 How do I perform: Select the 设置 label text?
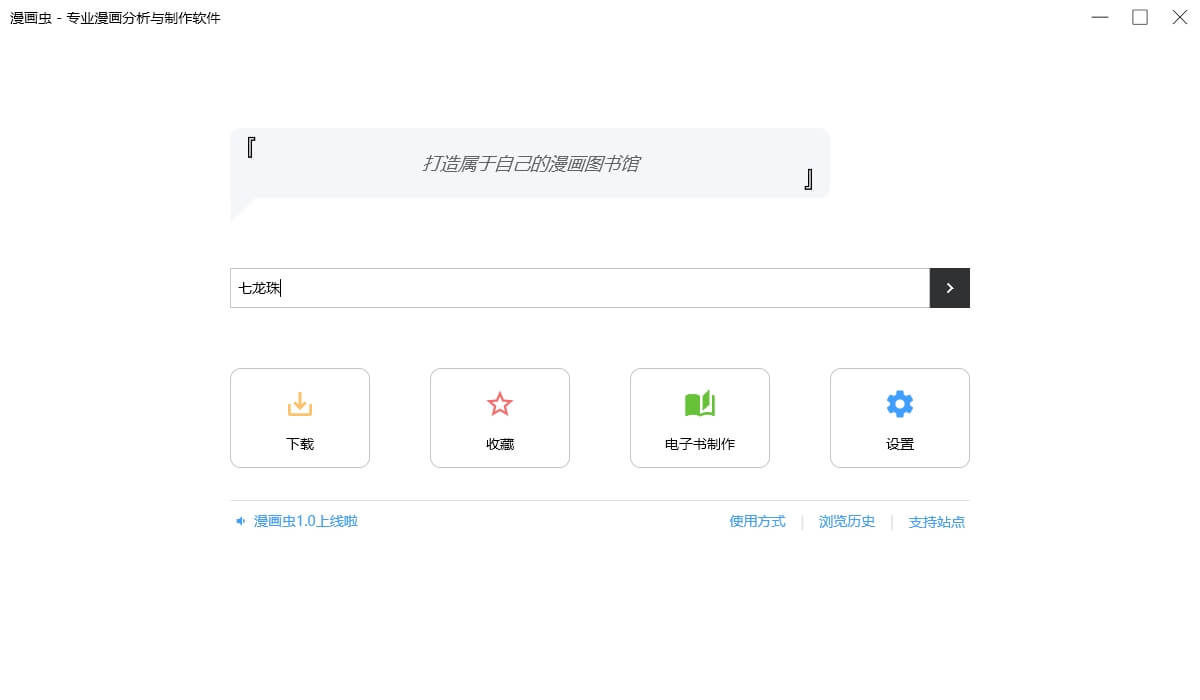900,444
